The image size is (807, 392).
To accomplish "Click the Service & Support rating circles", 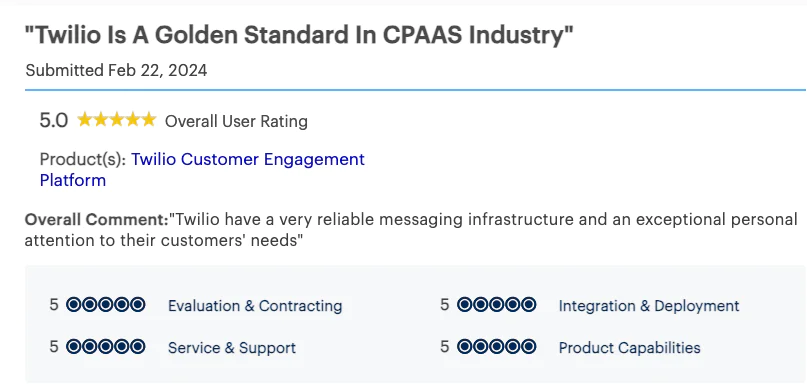I will tap(106, 347).
